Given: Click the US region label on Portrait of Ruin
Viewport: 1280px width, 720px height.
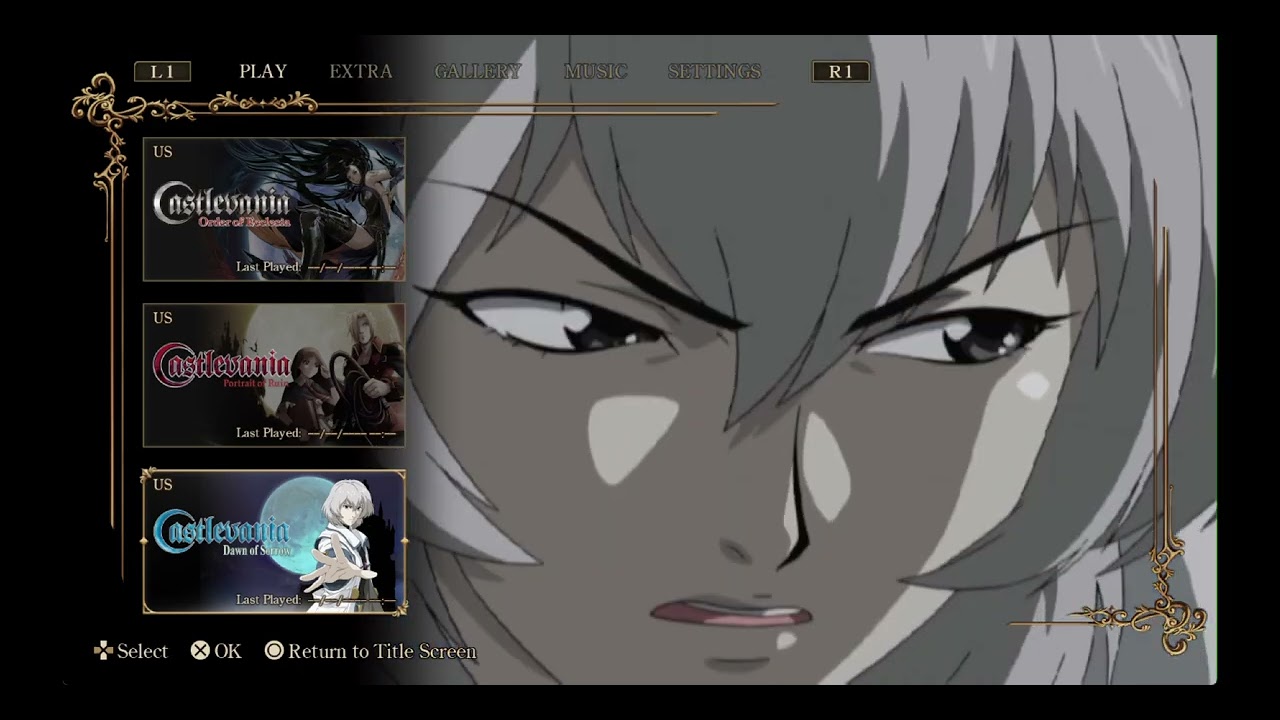Looking at the screenshot, I should tap(162, 318).
